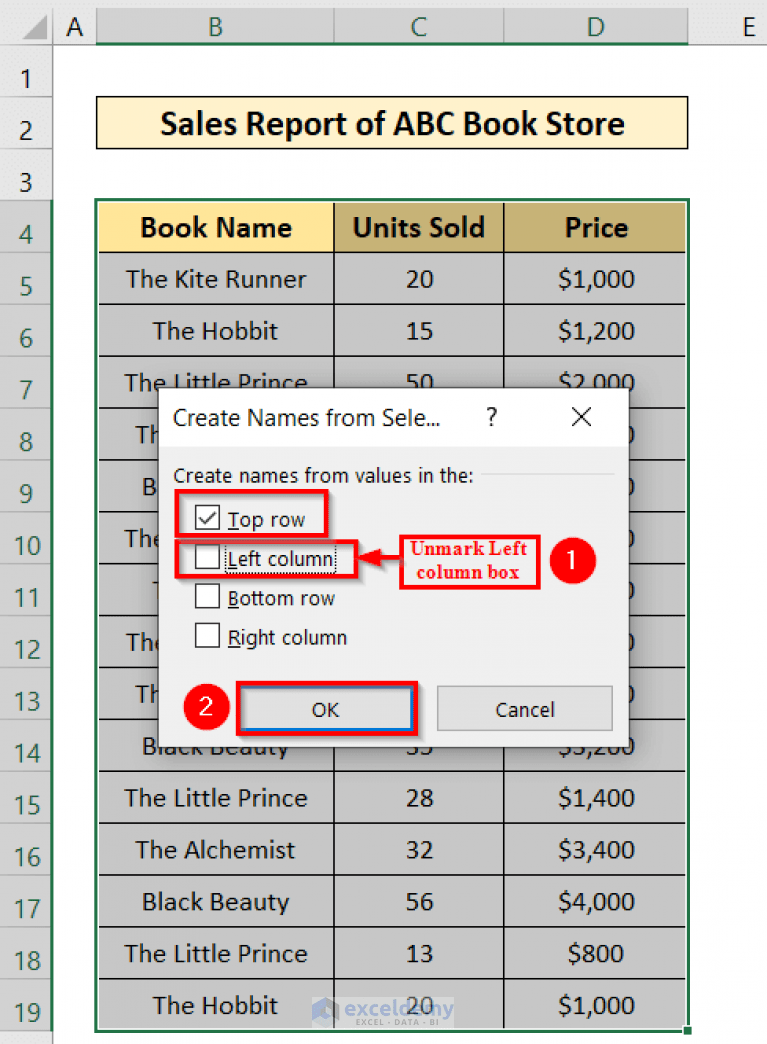The height and width of the screenshot is (1044, 767).
Task: Cancel the Create Names dialog
Action: click(x=524, y=708)
